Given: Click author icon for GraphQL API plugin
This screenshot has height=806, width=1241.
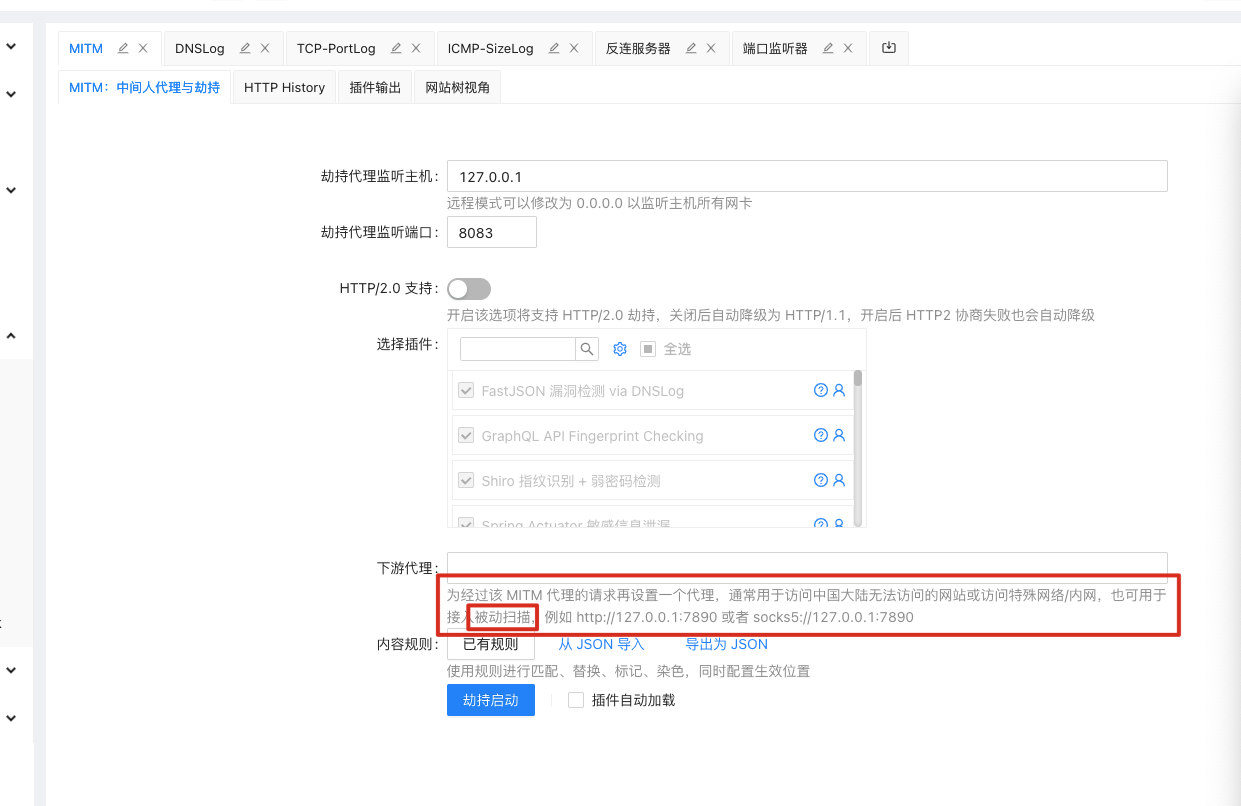Looking at the screenshot, I should click(839, 435).
